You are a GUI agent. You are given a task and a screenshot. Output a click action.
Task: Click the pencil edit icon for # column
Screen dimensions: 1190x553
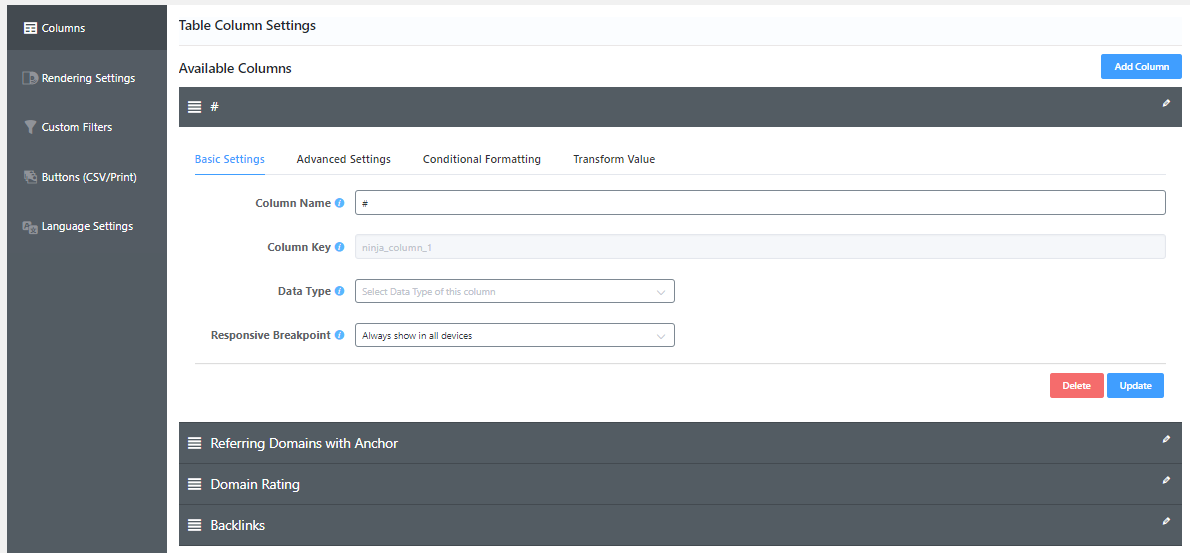click(1166, 103)
